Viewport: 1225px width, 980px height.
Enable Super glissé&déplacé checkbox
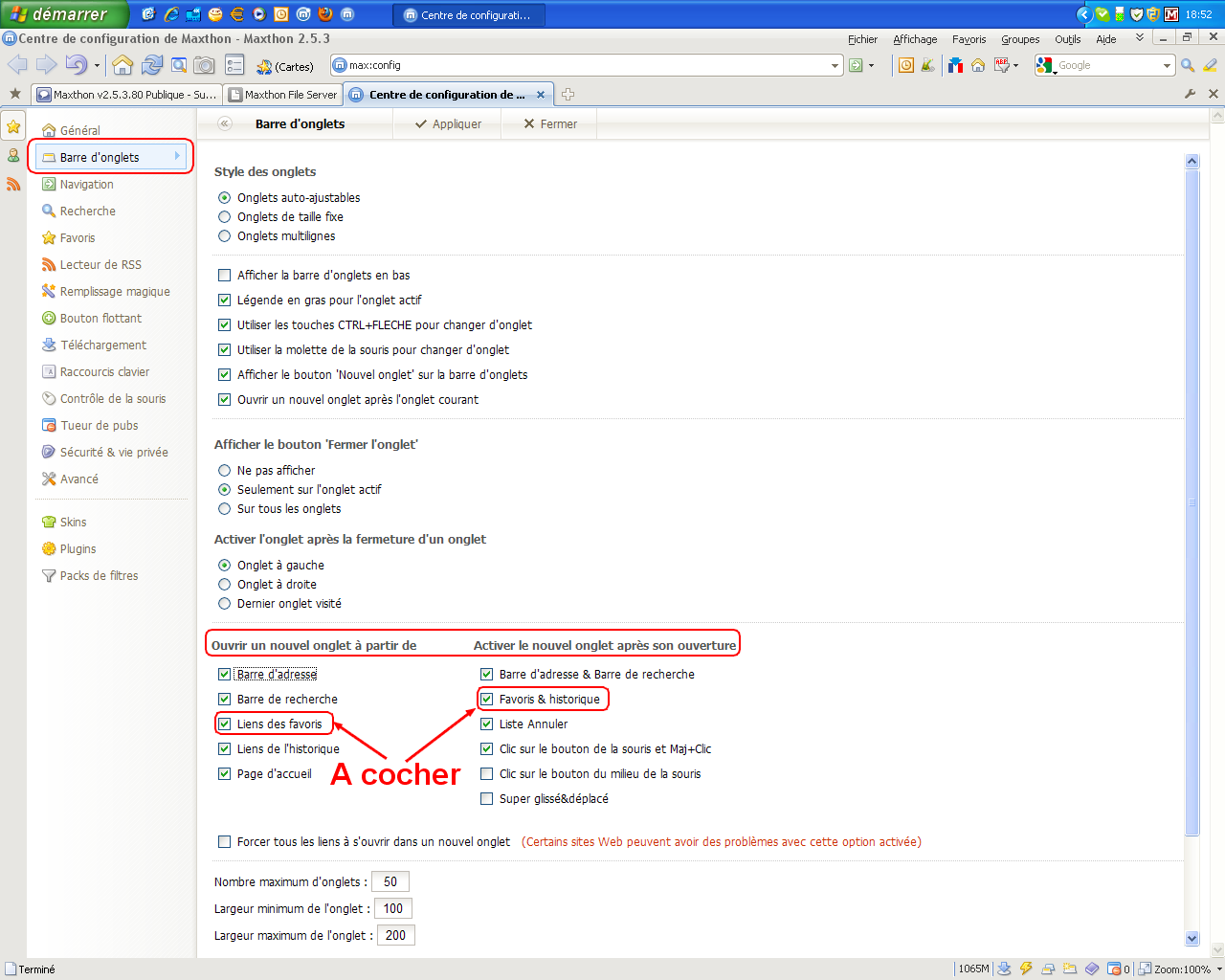coord(487,799)
